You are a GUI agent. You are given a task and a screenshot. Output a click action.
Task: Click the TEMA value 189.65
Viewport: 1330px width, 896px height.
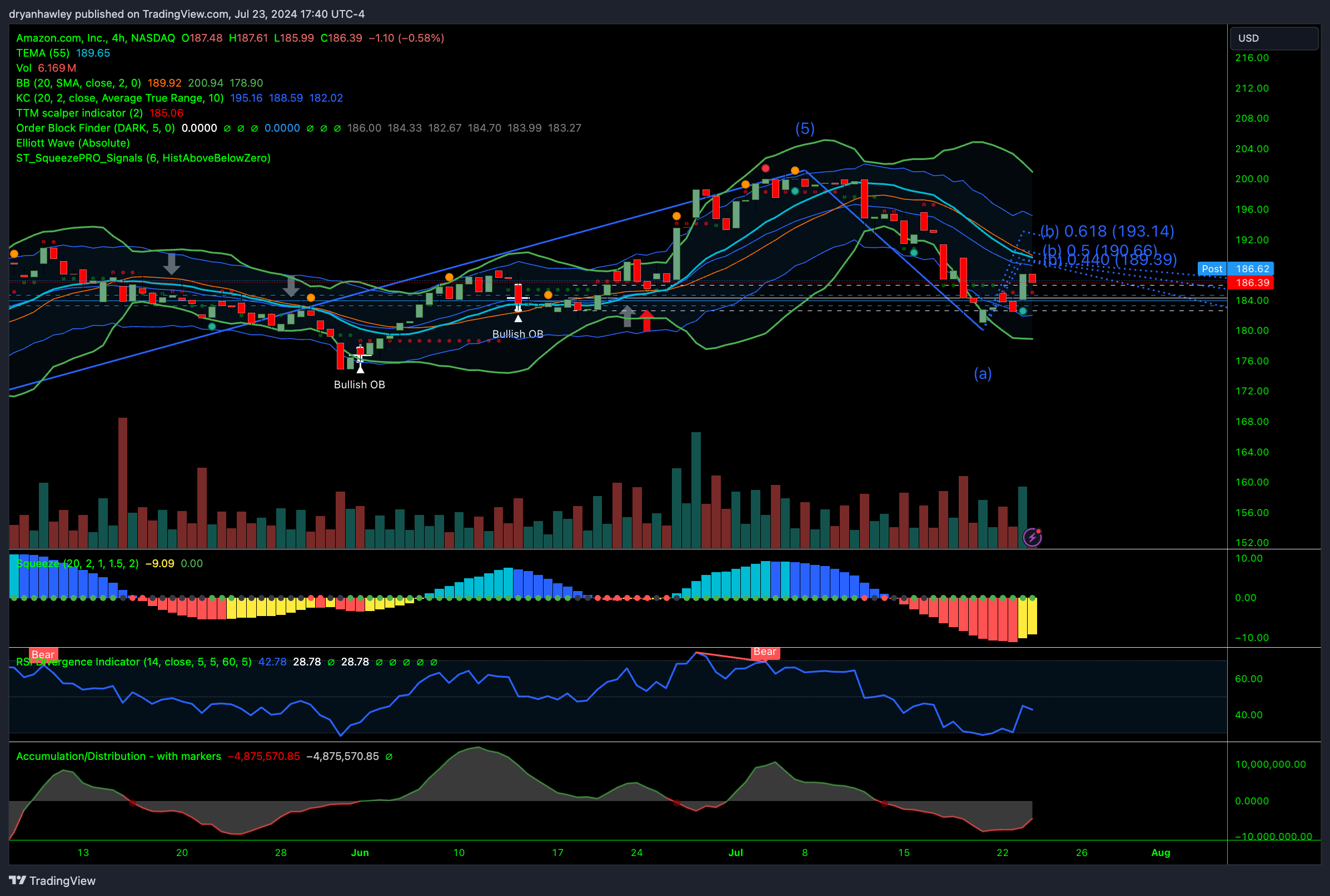(93, 53)
